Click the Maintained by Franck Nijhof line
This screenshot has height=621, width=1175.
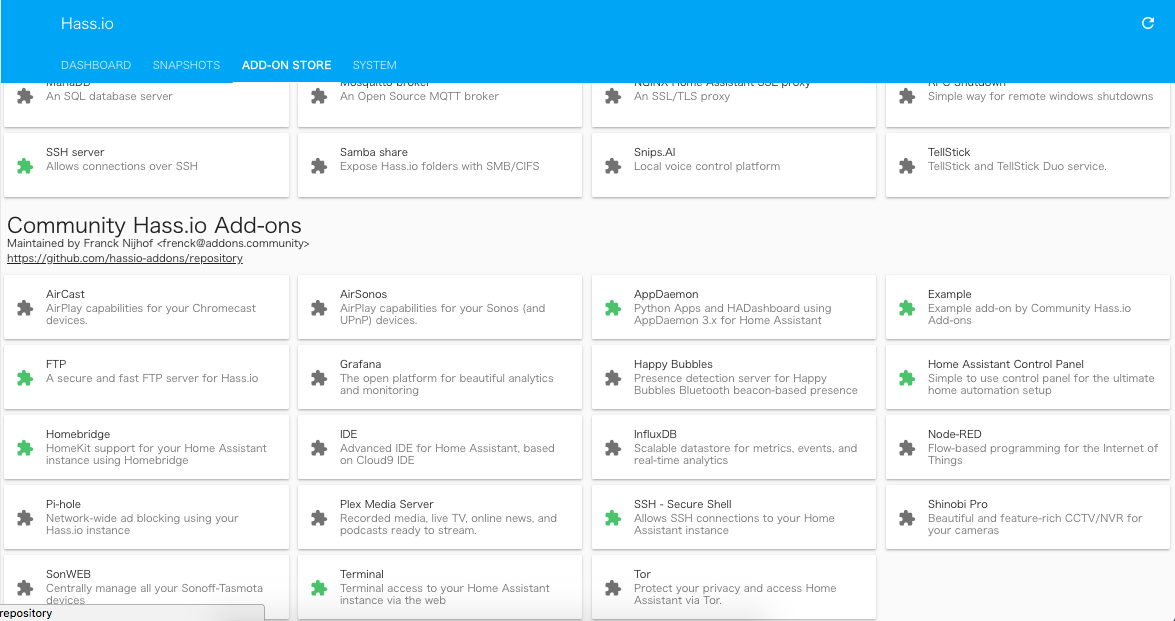coord(158,243)
